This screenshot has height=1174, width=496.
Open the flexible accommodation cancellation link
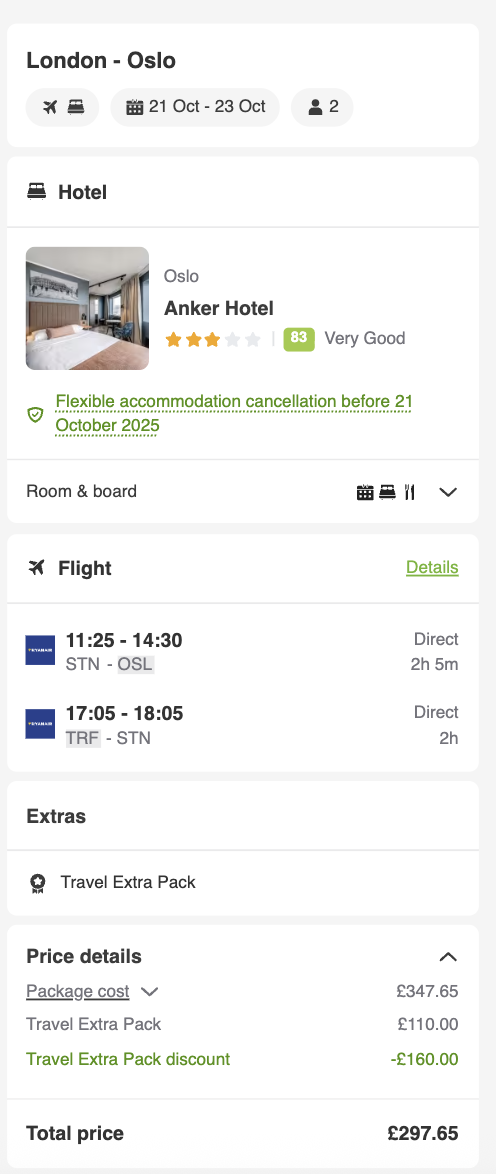click(235, 413)
